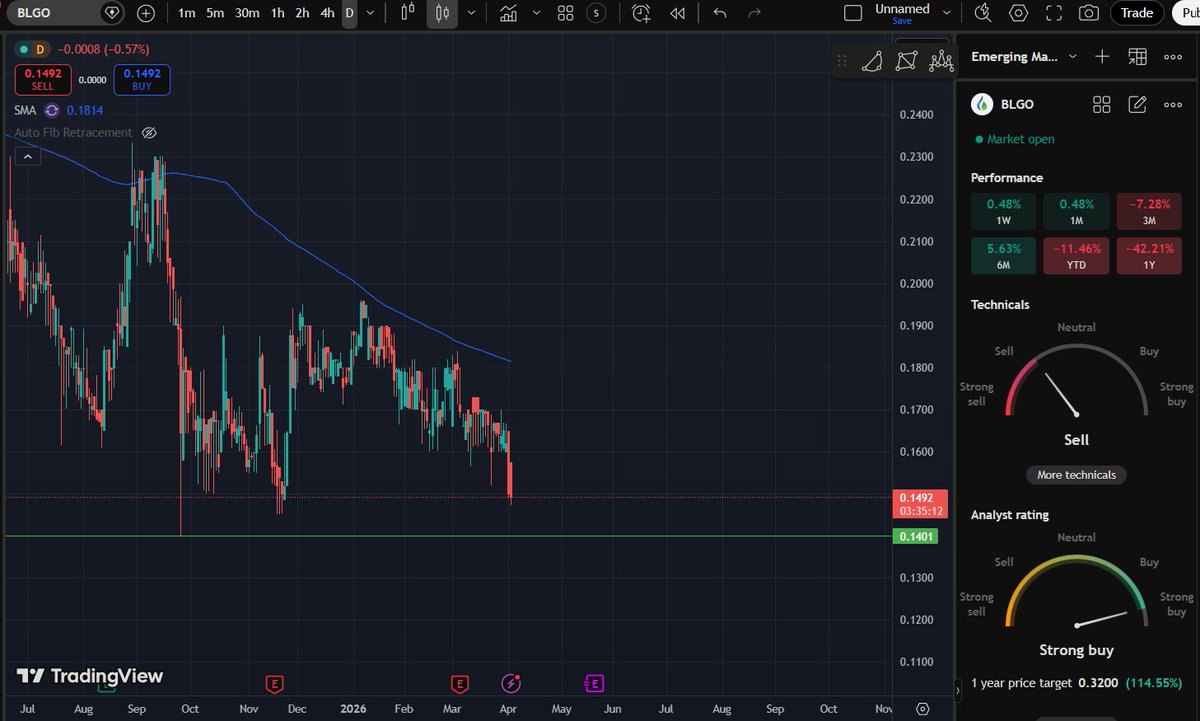The height and width of the screenshot is (721, 1200).
Task: Click the More technicals button
Action: (1076, 475)
